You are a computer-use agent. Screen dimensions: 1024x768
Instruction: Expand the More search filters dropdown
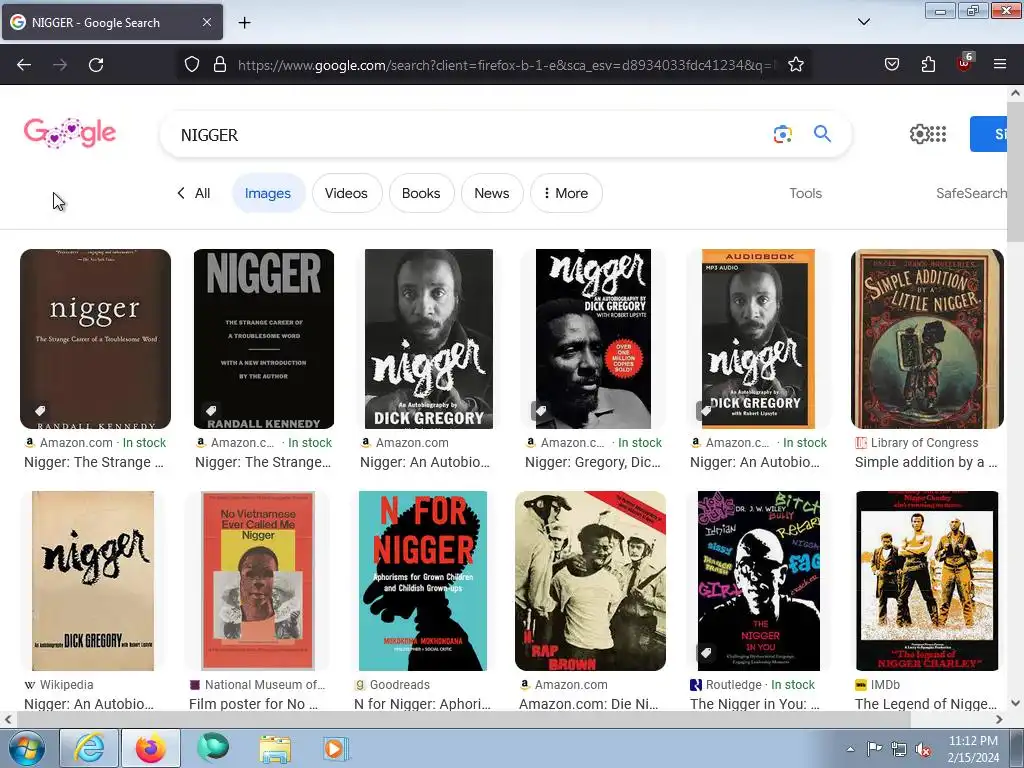pos(566,193)
